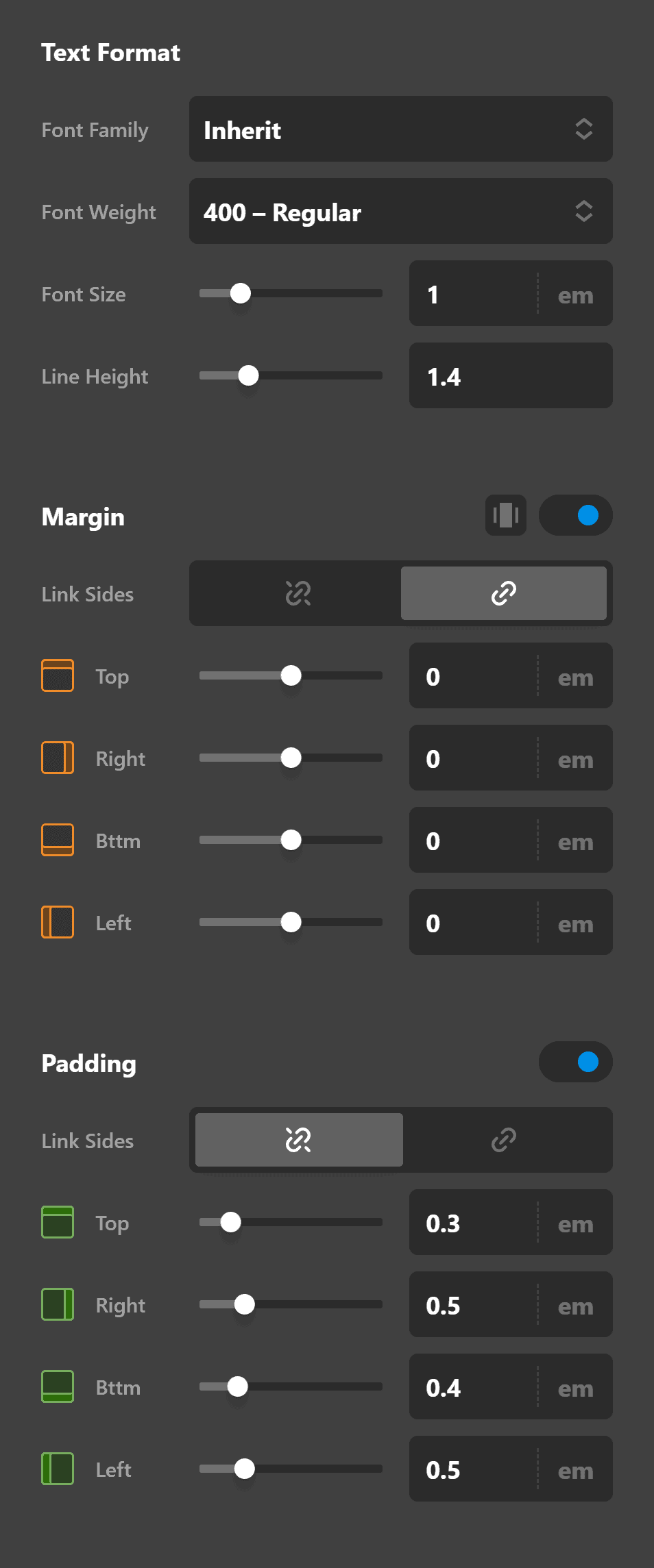
Task: Switch Padding Right unit from em
Action: coord(575,1305)
